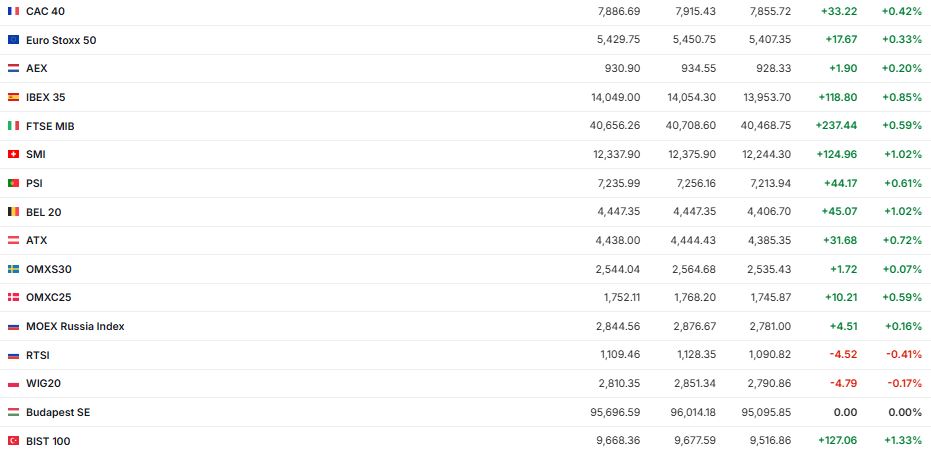931x454 pixels.
Task: Click the RTSI -0.41% percent change value
Action: (902, 355)
